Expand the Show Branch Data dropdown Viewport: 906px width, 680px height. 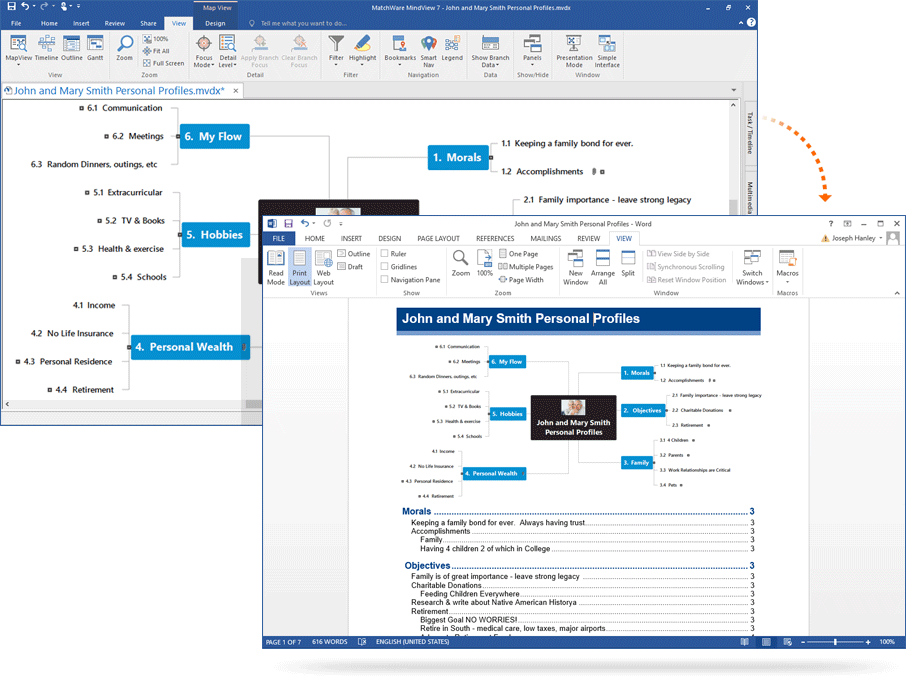tap(490, 51)
